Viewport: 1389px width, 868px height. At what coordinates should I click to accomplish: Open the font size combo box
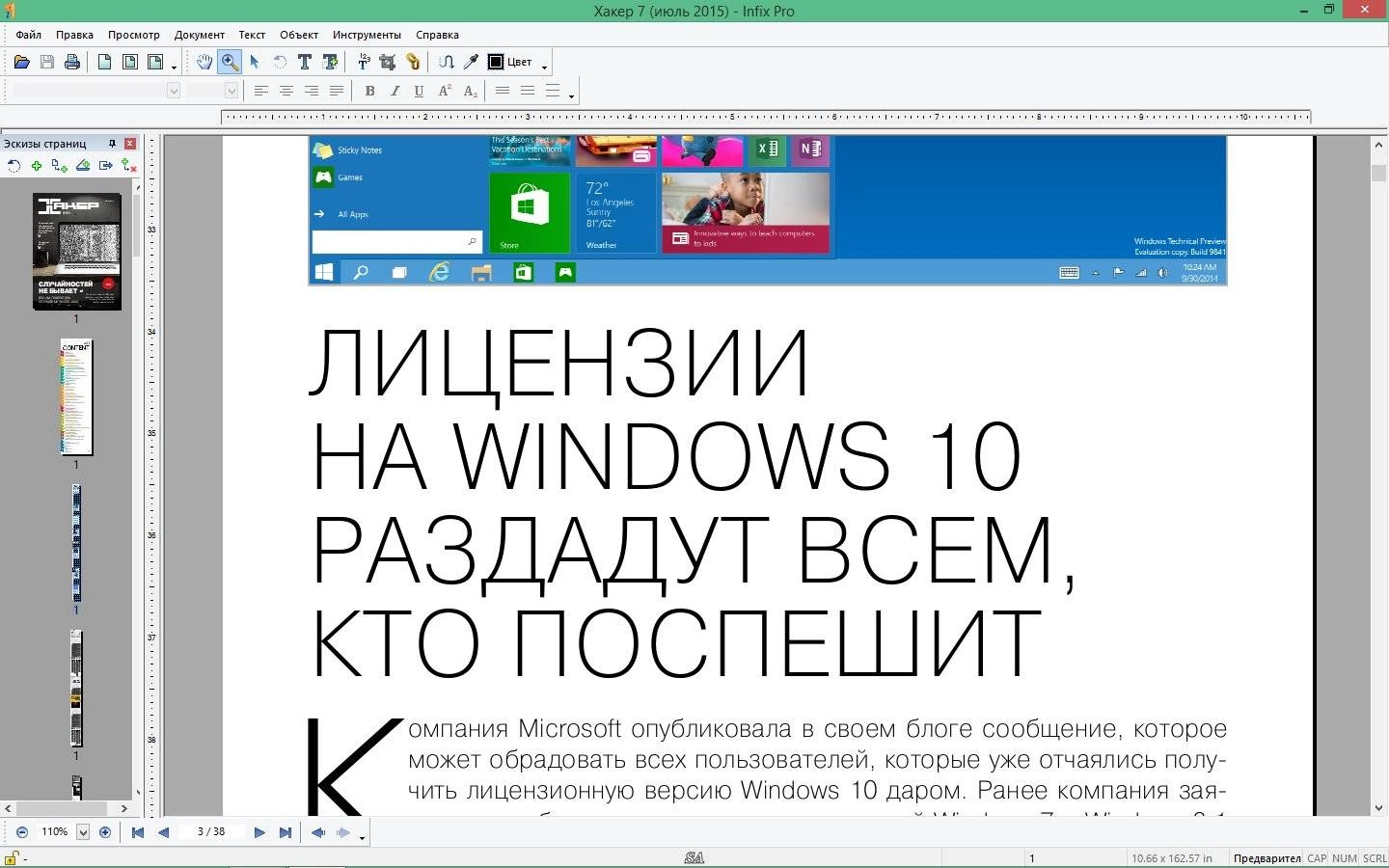[x=212, y=91]
